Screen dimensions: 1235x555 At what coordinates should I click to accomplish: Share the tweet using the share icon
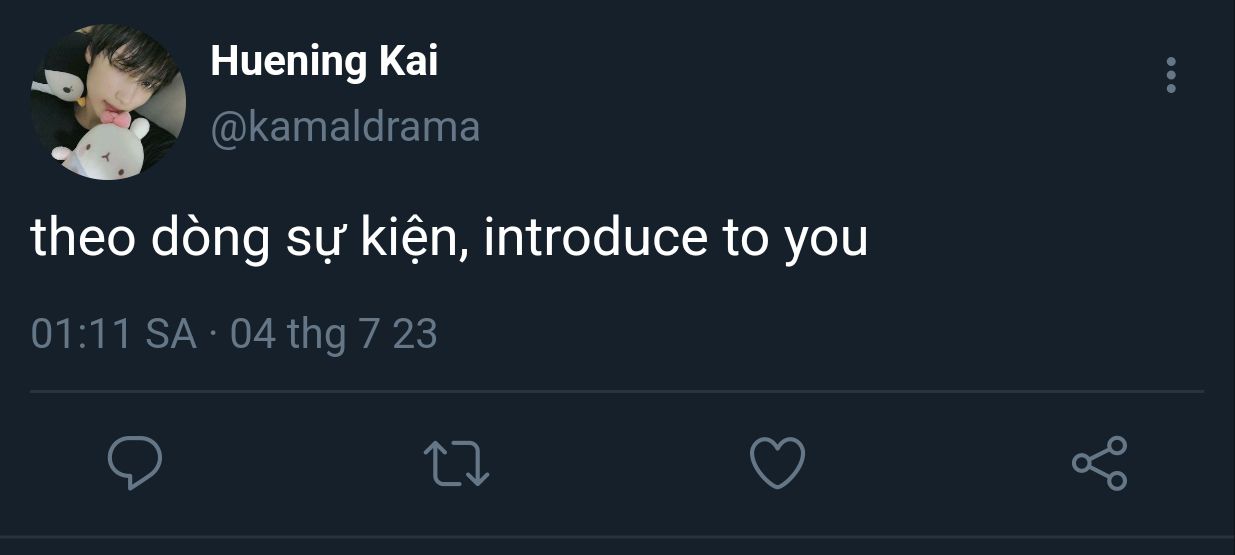click(x=1099, y=464)
